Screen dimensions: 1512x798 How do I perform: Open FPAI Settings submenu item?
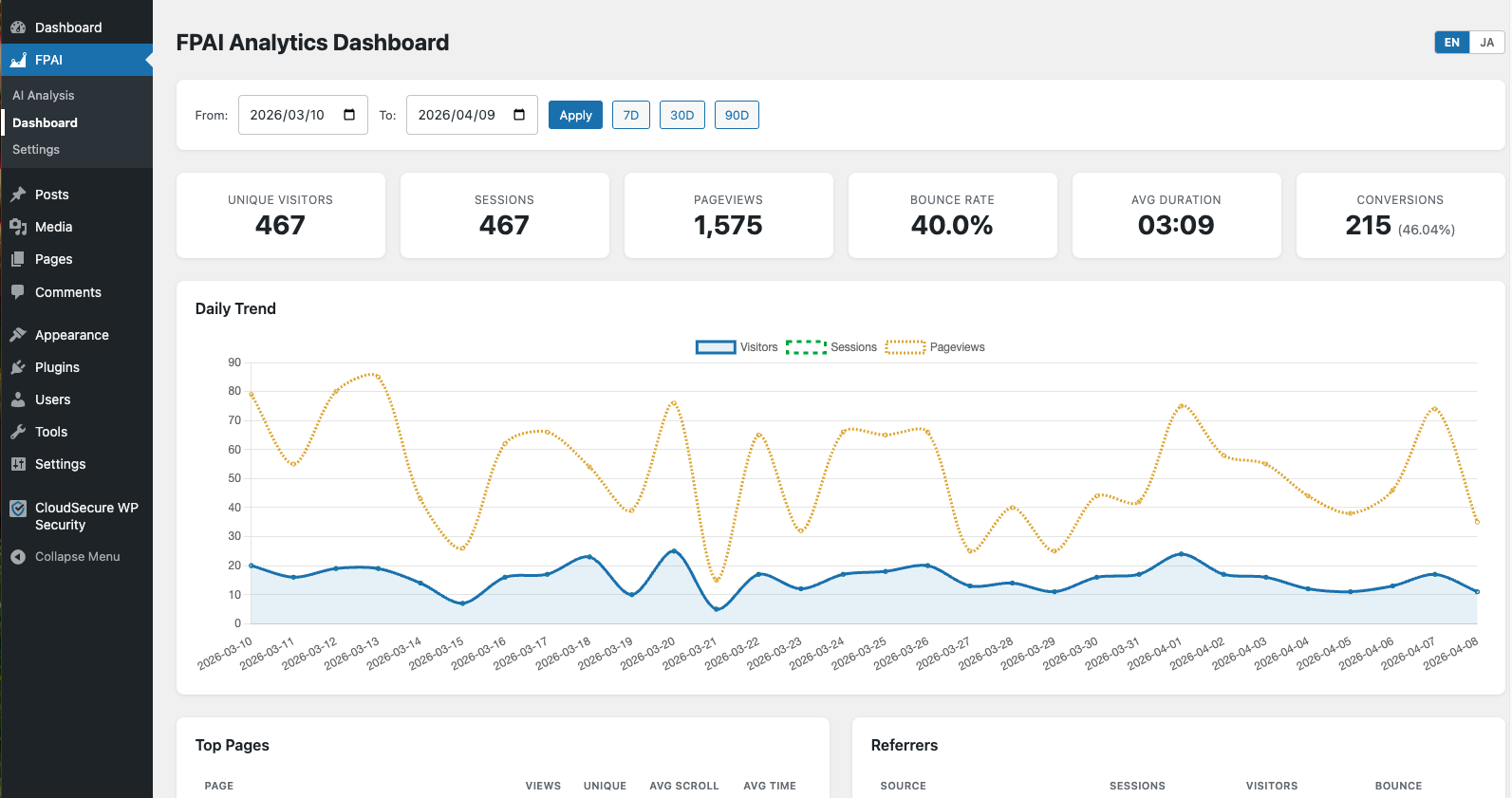[36, 150]
